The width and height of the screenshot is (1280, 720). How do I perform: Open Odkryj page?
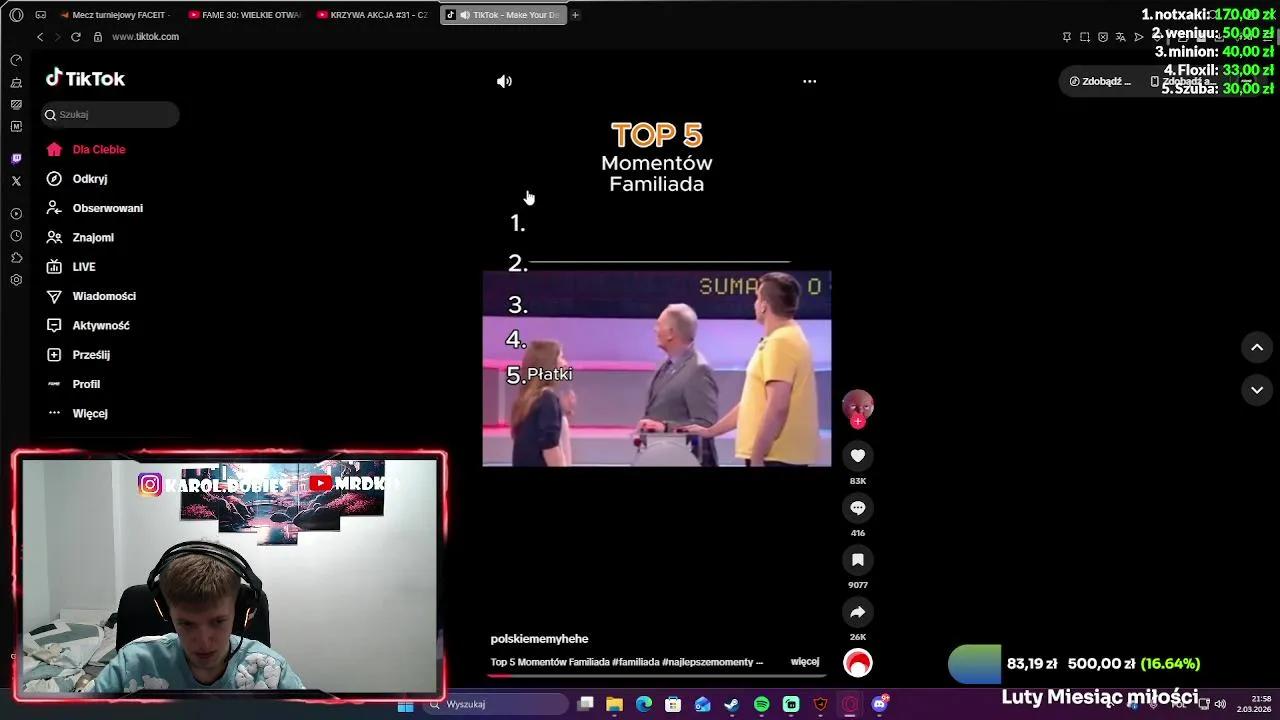[76, 179]
